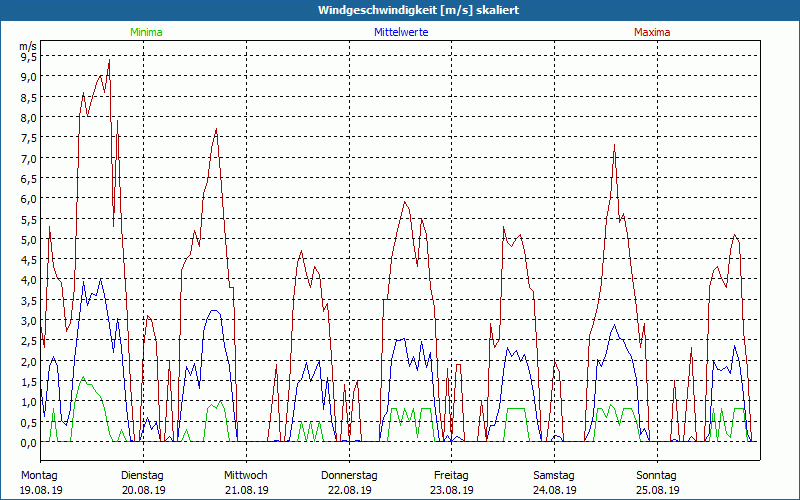Click the Minima legend label
Screen dimensions: 800x500
[146, 32]
